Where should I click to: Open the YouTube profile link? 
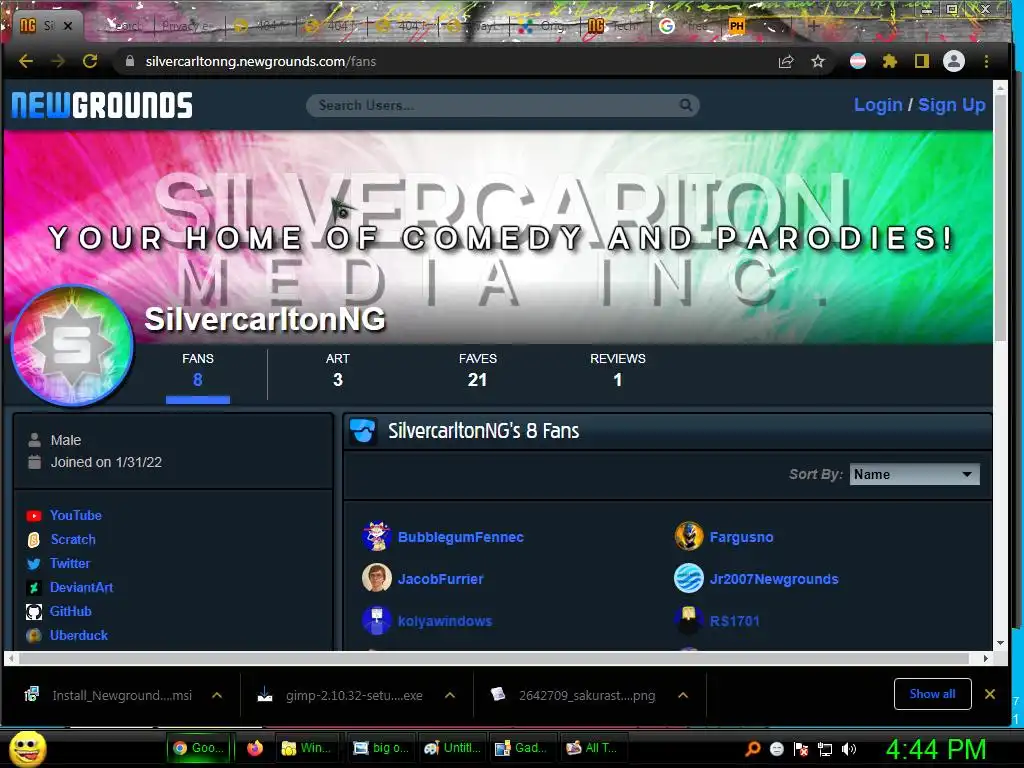(76, 515)
